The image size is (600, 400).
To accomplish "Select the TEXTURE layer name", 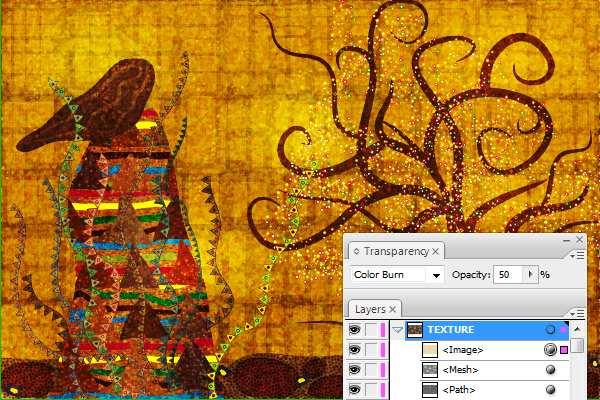I will coord(450,330).
